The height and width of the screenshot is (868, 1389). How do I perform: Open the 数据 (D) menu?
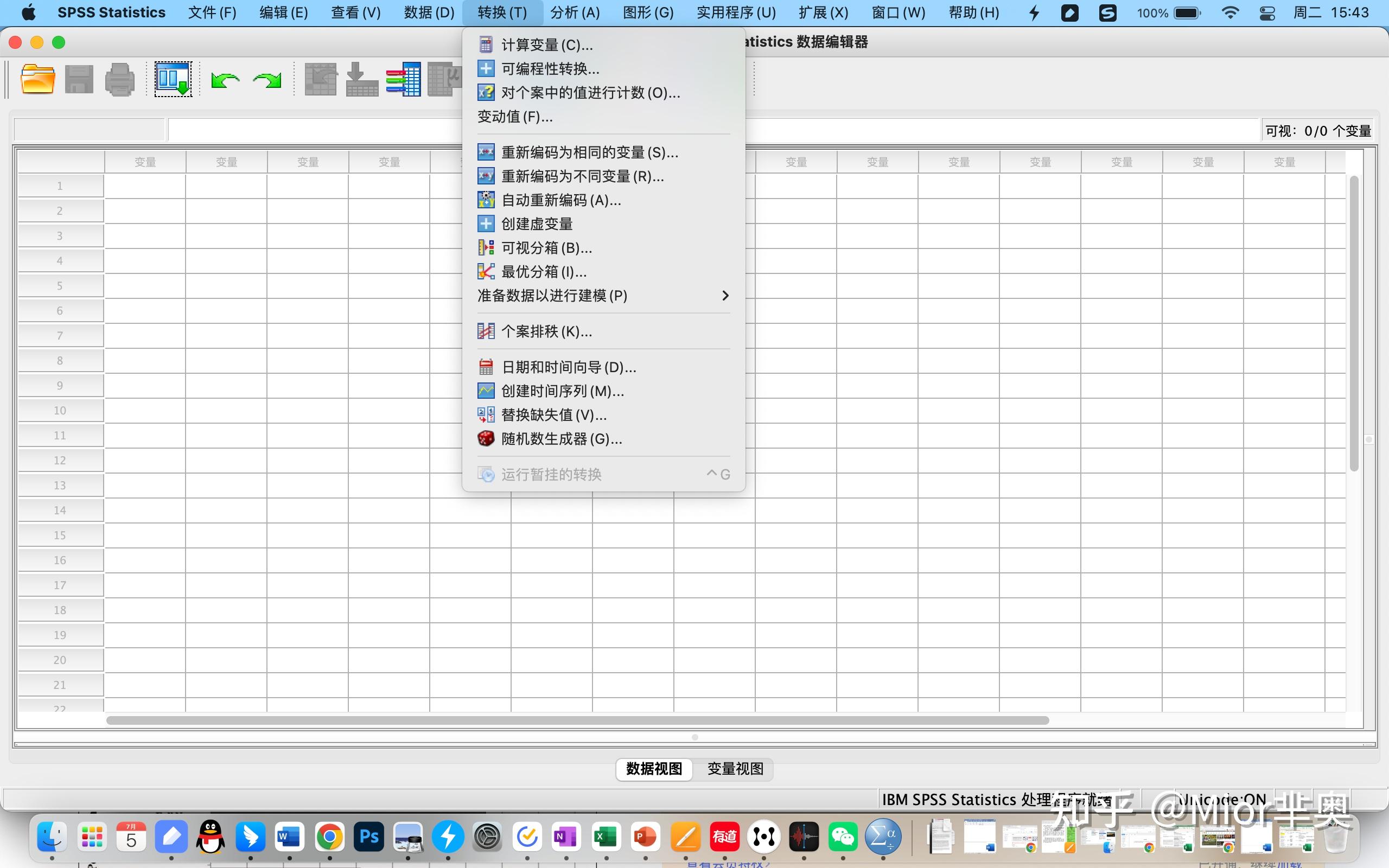click(x=429, y=12)
